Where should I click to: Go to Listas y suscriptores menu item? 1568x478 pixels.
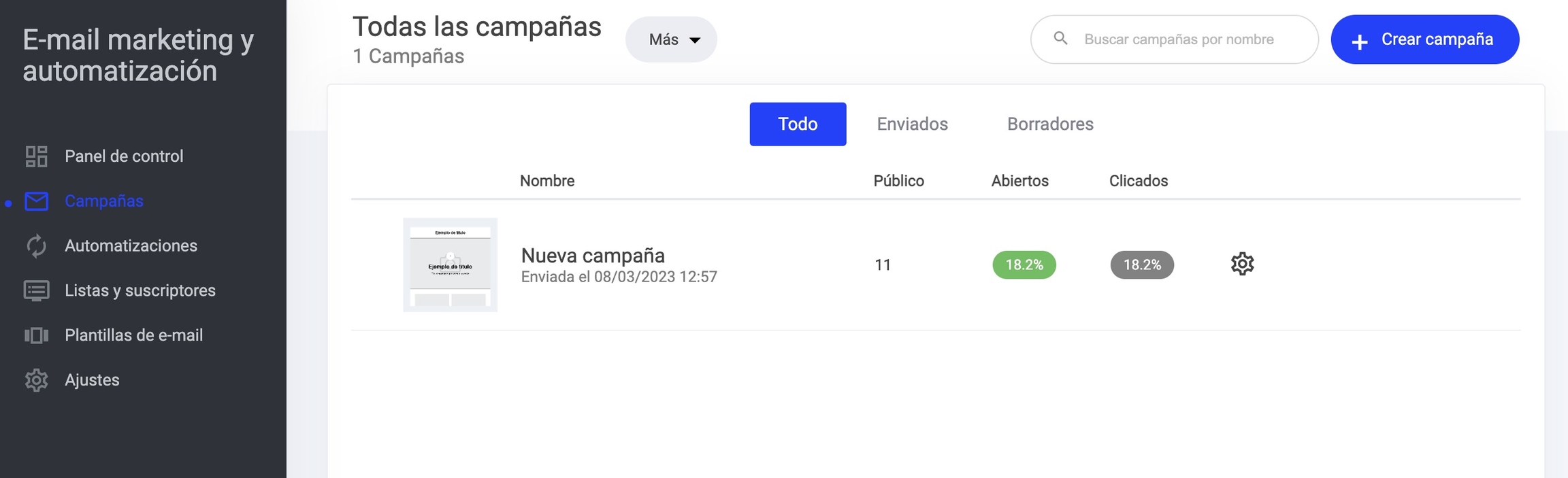140,291
